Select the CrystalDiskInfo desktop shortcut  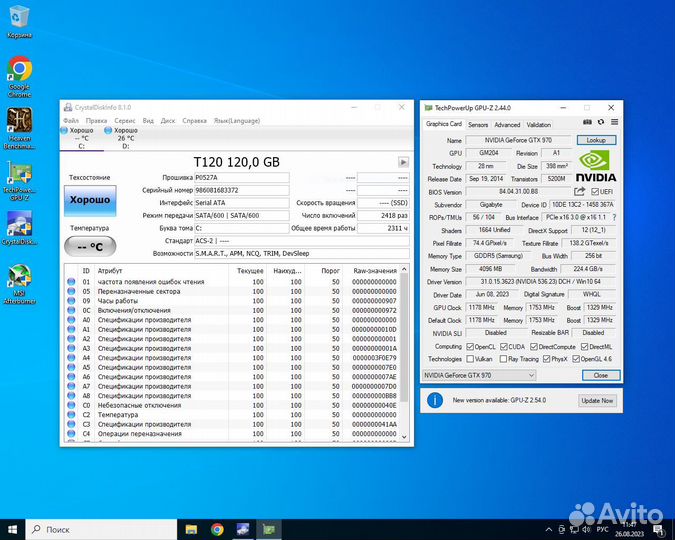(19, 228)
